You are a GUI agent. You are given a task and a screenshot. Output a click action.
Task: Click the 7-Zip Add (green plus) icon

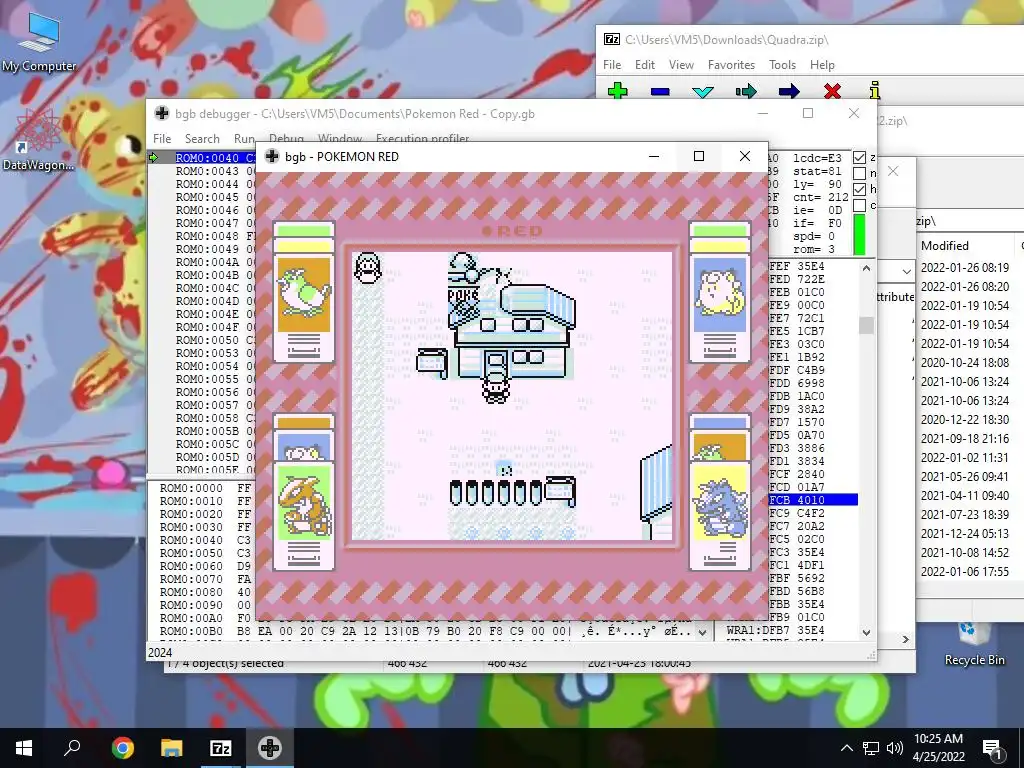(x=617, y=91)
